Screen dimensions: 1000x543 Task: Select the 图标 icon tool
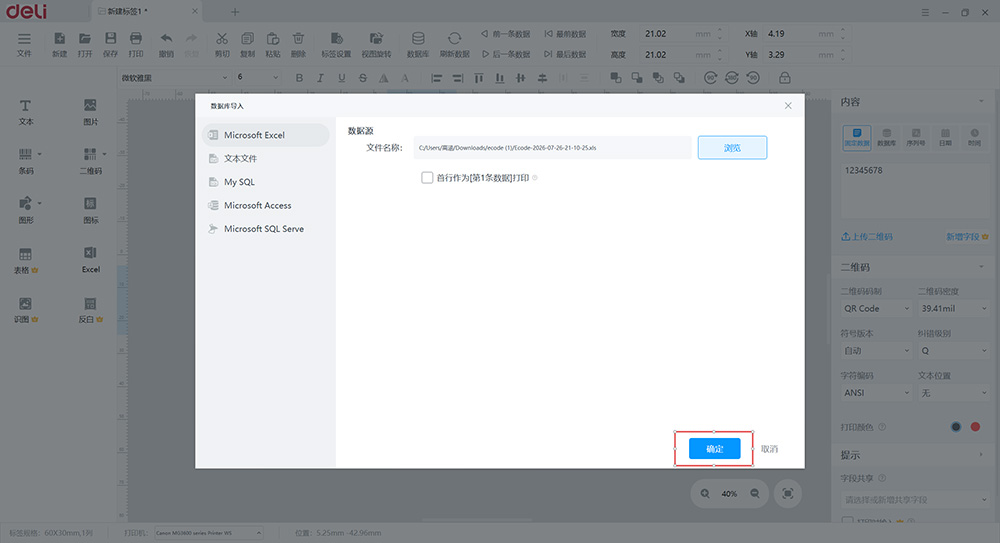(x=91, y=210)
